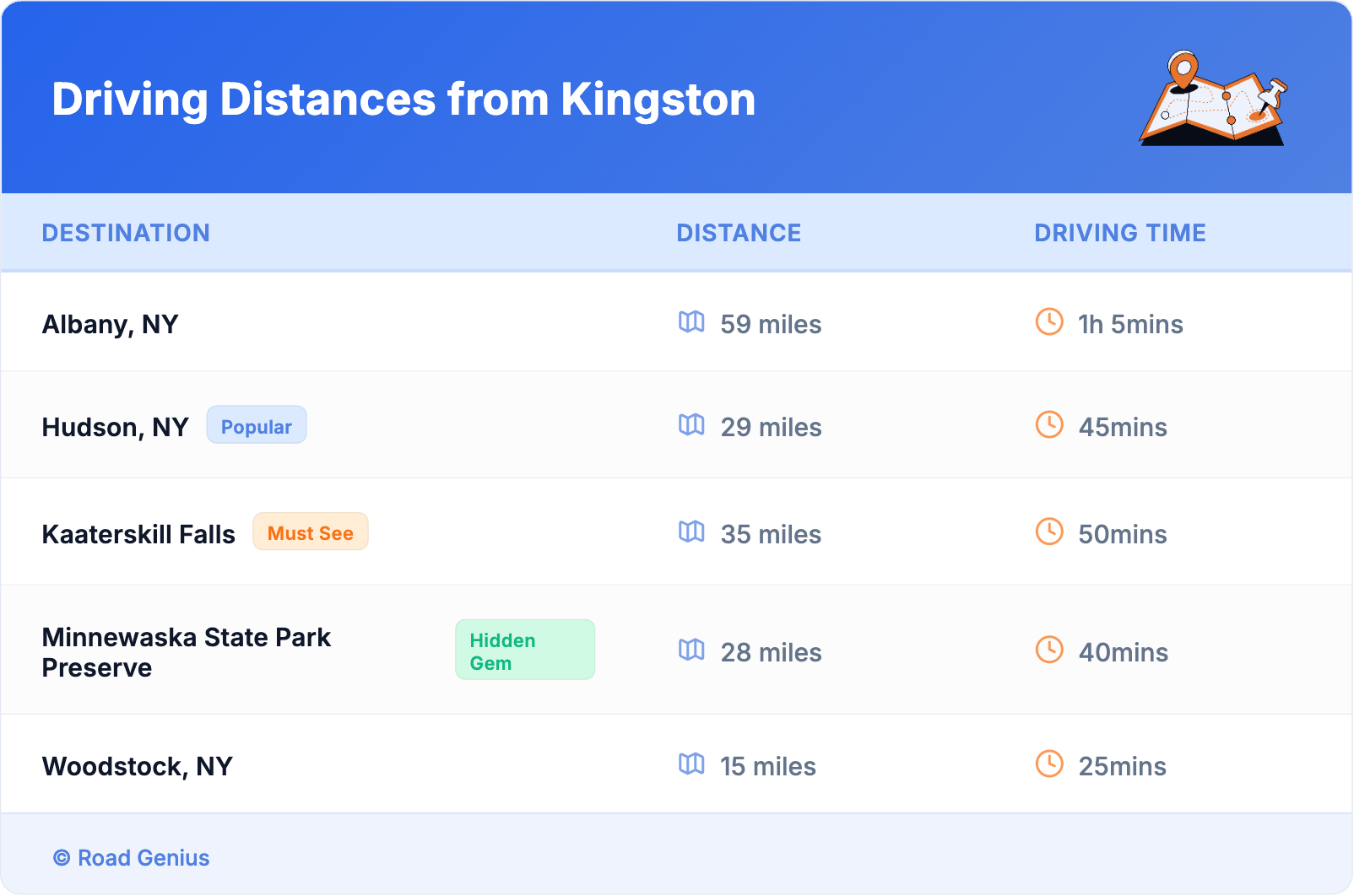Click the clock icon beside 1h 5mins
The image size is (1354, 896).
(1049, 322)
